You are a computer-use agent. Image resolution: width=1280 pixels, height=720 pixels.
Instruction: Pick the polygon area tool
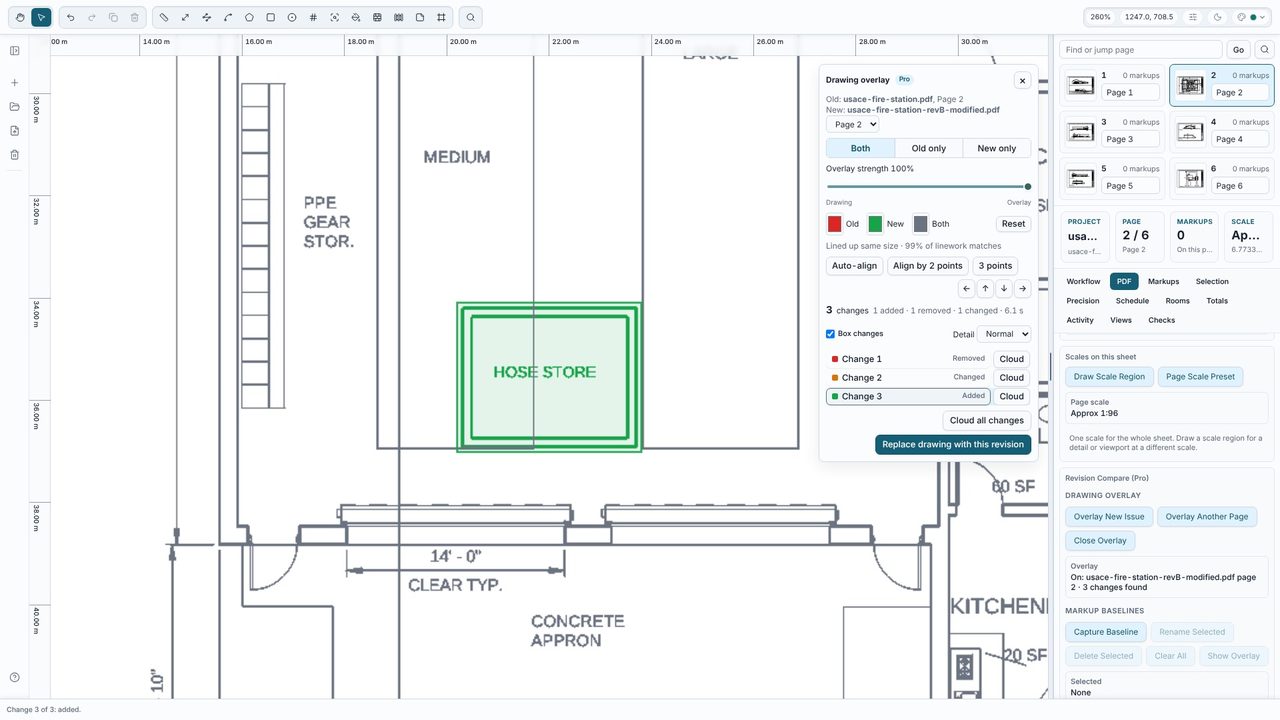[x=249, y=17]
